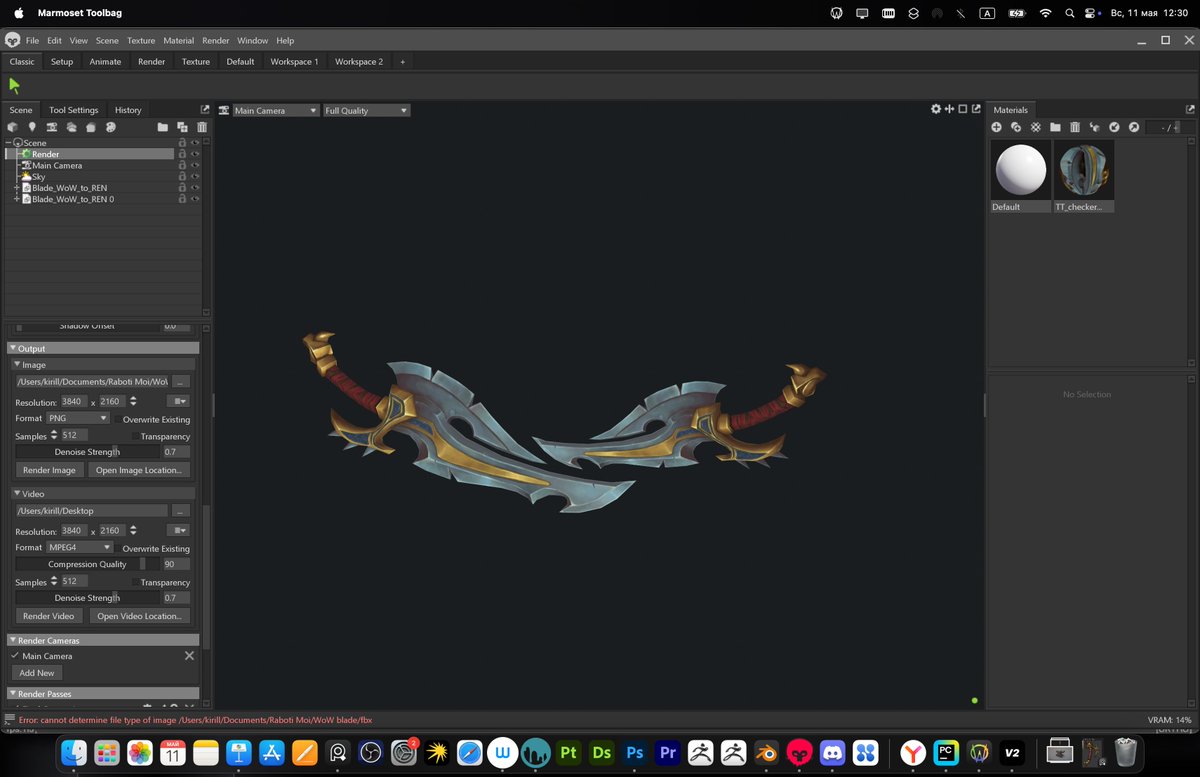The width and height of the screenshot is (1200, 777).
Task: Browse for Image output path with the ... button
Action: point(180,382)
